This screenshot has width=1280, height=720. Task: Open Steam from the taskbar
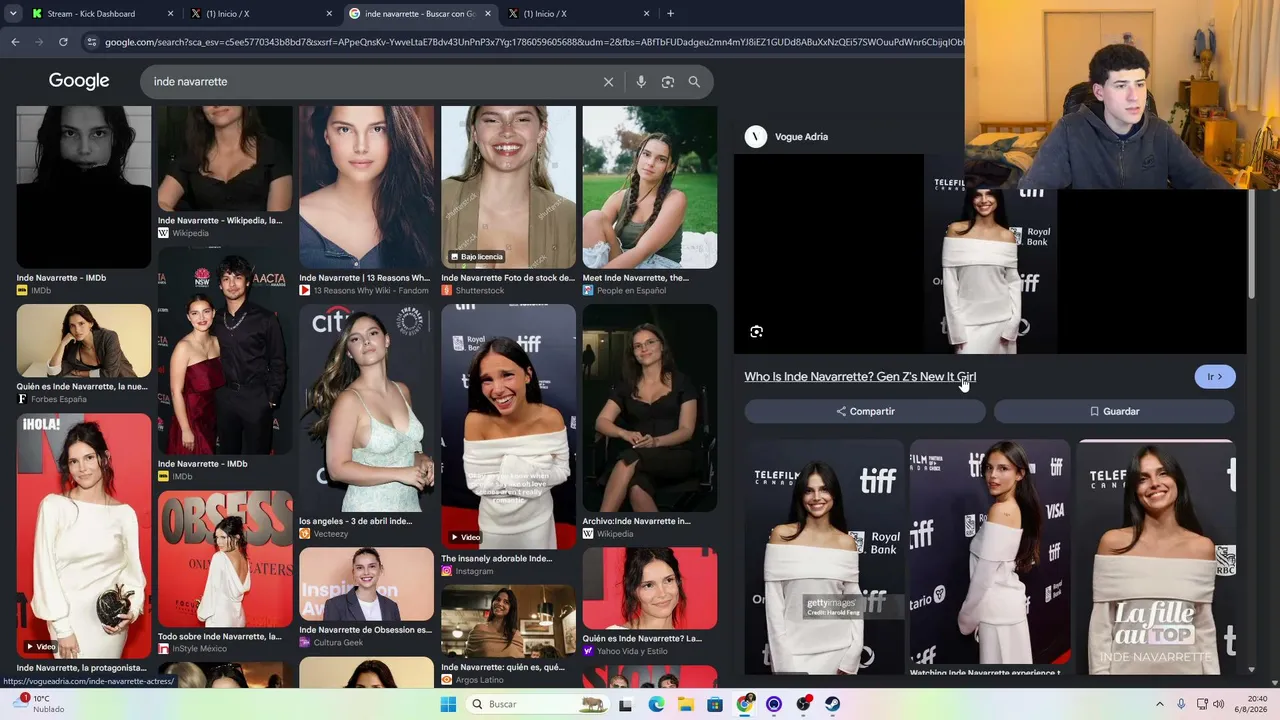click(x=833, y=704)
